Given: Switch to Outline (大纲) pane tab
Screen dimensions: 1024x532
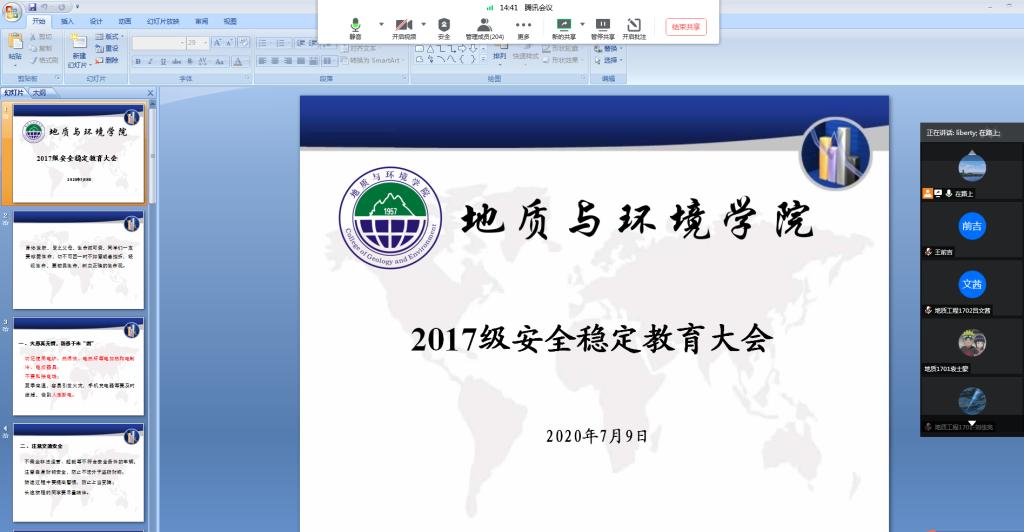Looking at the screenshot, I should click(x=39, y=92).
